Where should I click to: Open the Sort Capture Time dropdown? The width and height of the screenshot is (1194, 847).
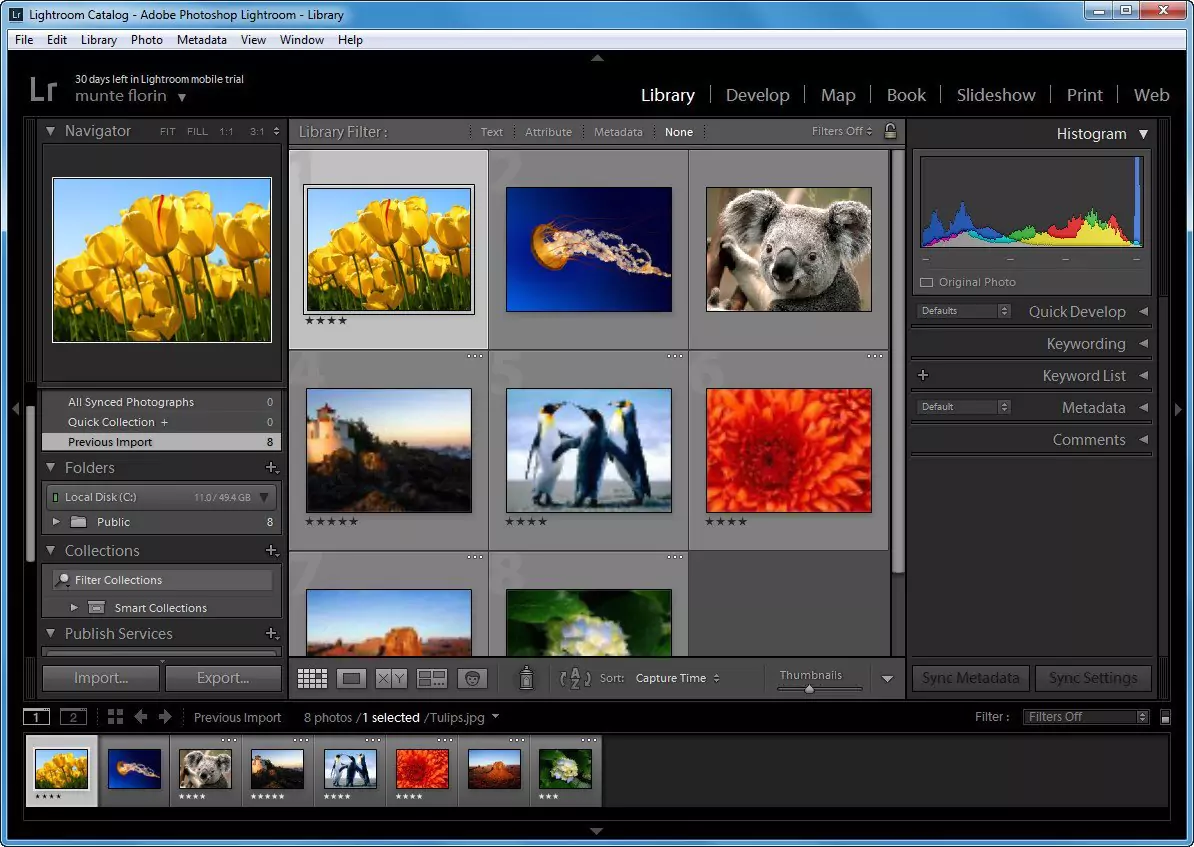coord(678,677)
